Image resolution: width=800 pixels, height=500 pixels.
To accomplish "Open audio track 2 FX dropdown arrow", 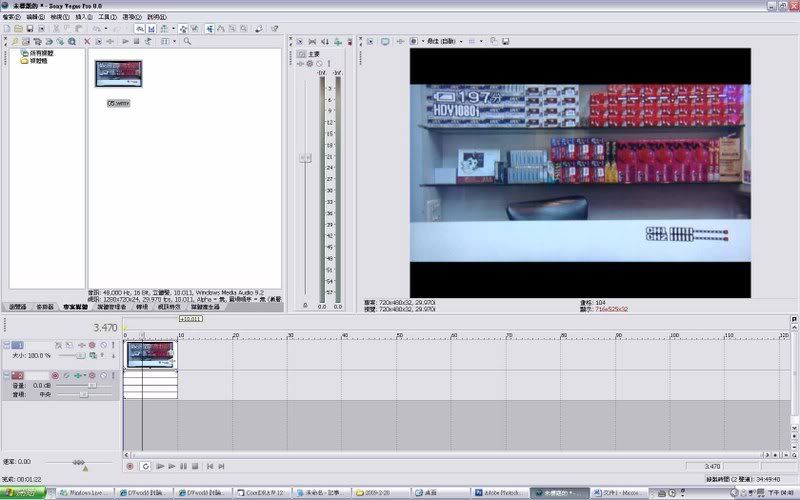I will tap(85, 376).
